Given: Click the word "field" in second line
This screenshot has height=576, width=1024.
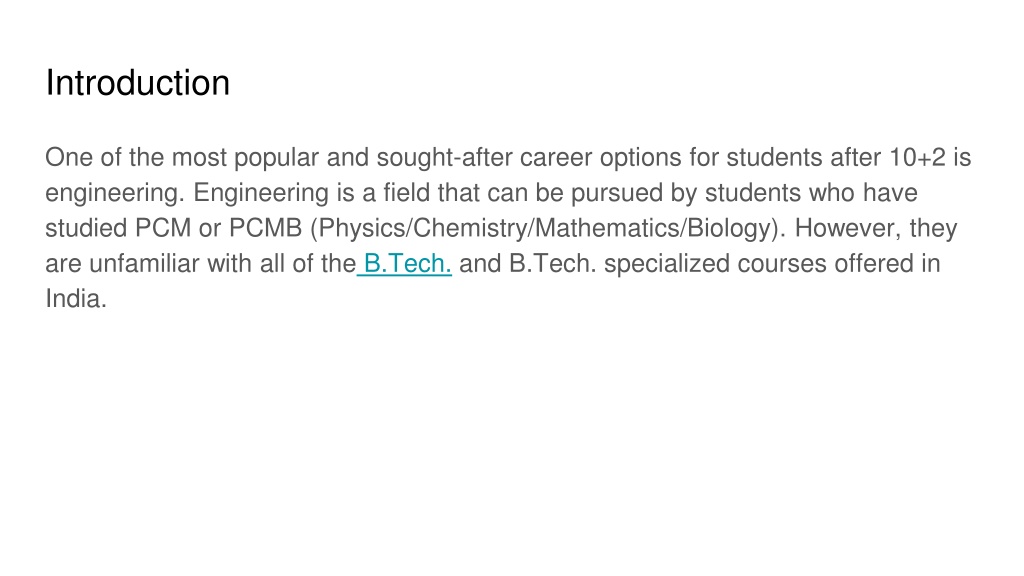Looking at the screenshot, I should [406, 193].
